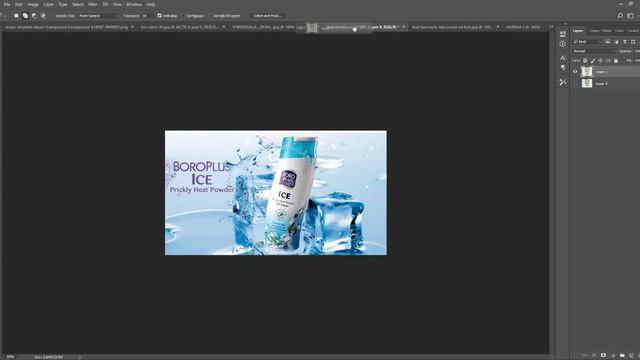Select the Subtract from selection mode icon

tap(34, 16)
